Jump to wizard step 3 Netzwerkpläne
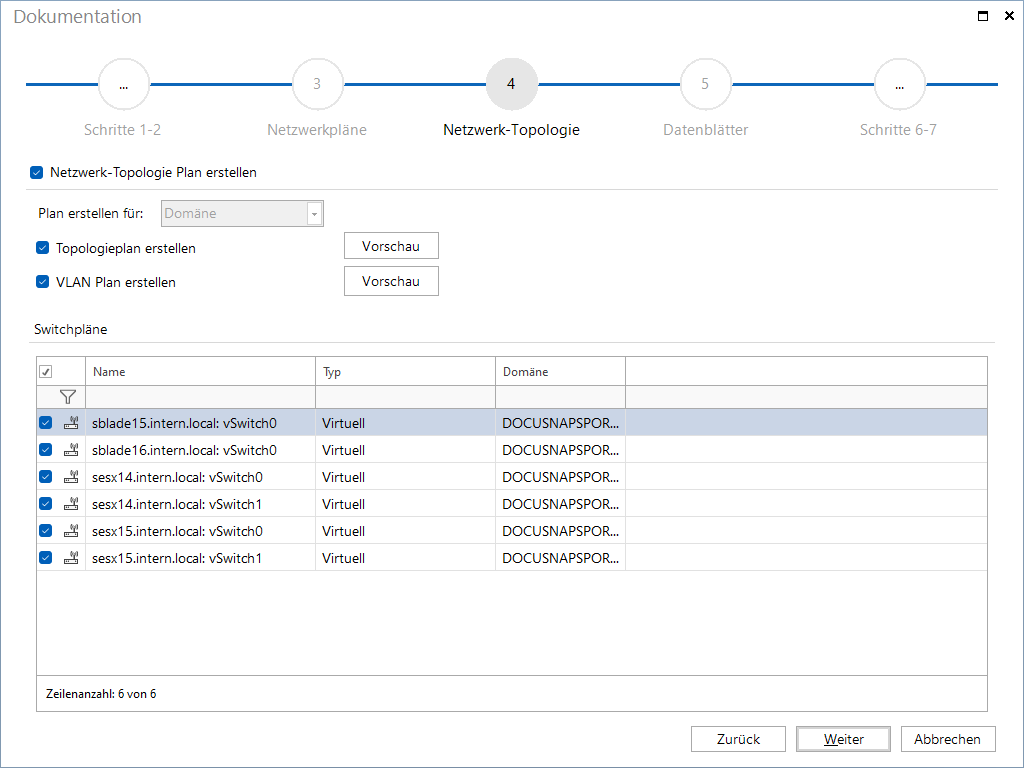The image size is (1024, 768). [x=317, y=84]
